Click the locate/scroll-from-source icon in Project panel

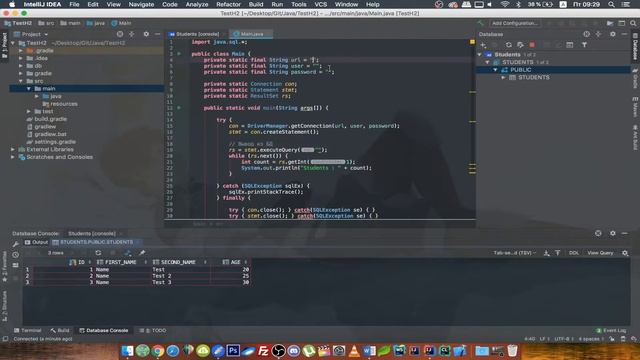(120, 34)
